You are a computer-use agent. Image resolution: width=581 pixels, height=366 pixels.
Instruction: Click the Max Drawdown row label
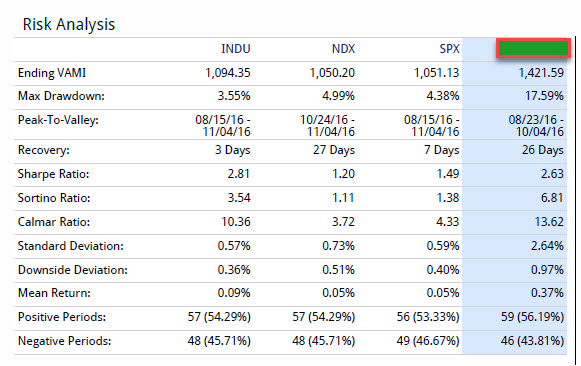(61, 96)
